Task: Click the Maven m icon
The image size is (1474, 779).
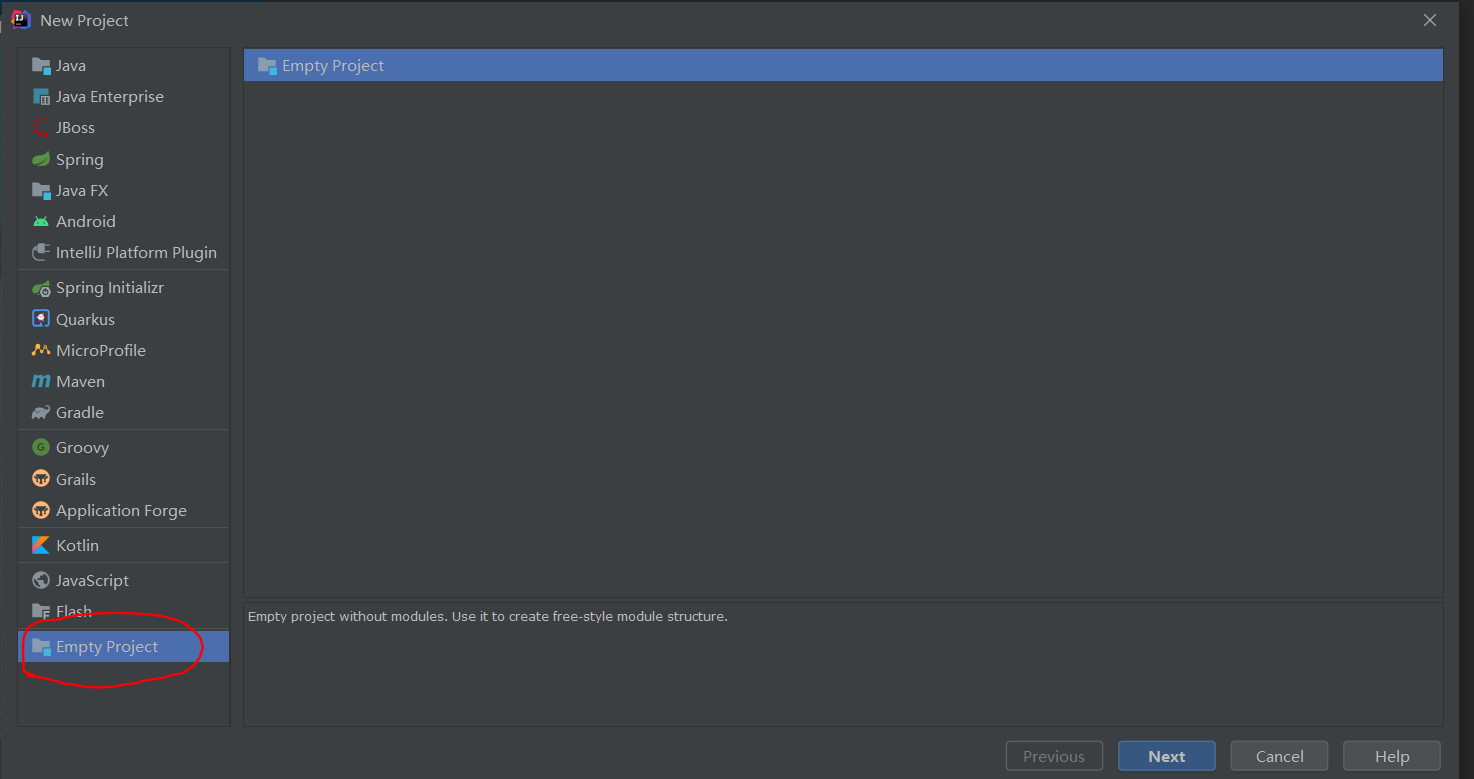Action: (41, 382)
